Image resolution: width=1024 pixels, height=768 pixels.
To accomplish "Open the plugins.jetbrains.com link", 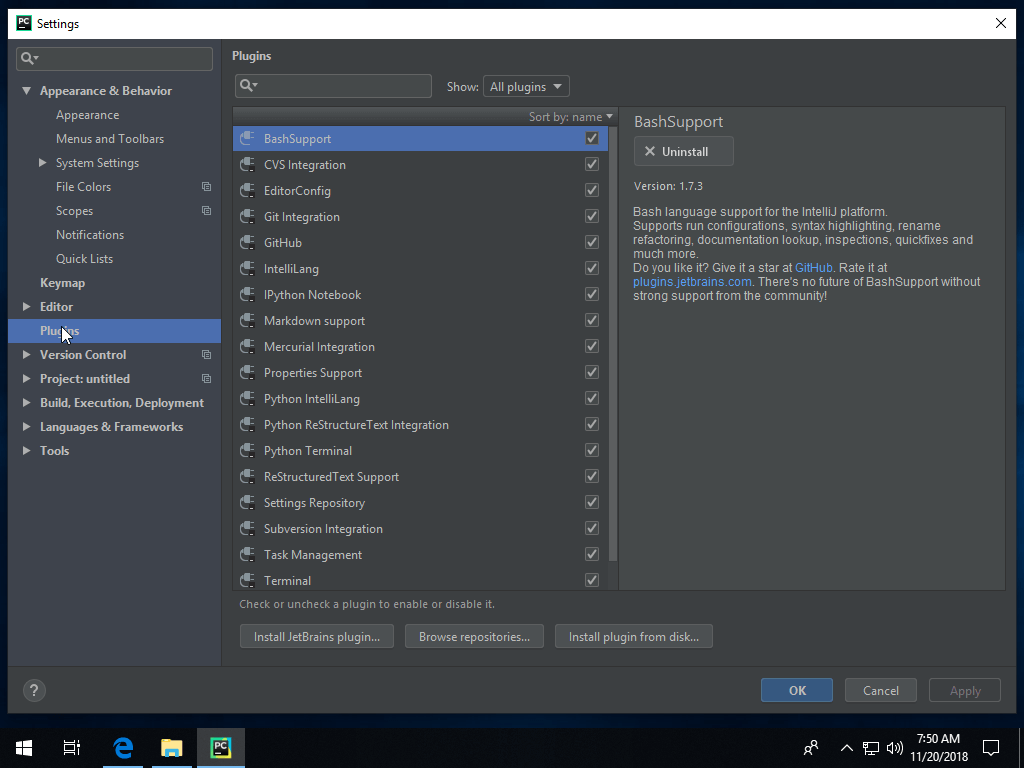I will pyautogui.click(x=692, y=282).
